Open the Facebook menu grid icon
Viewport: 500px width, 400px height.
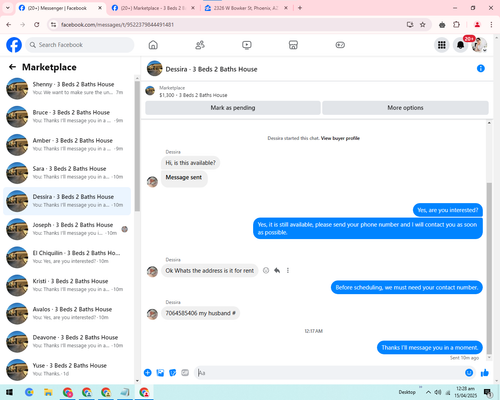[442, 45]
